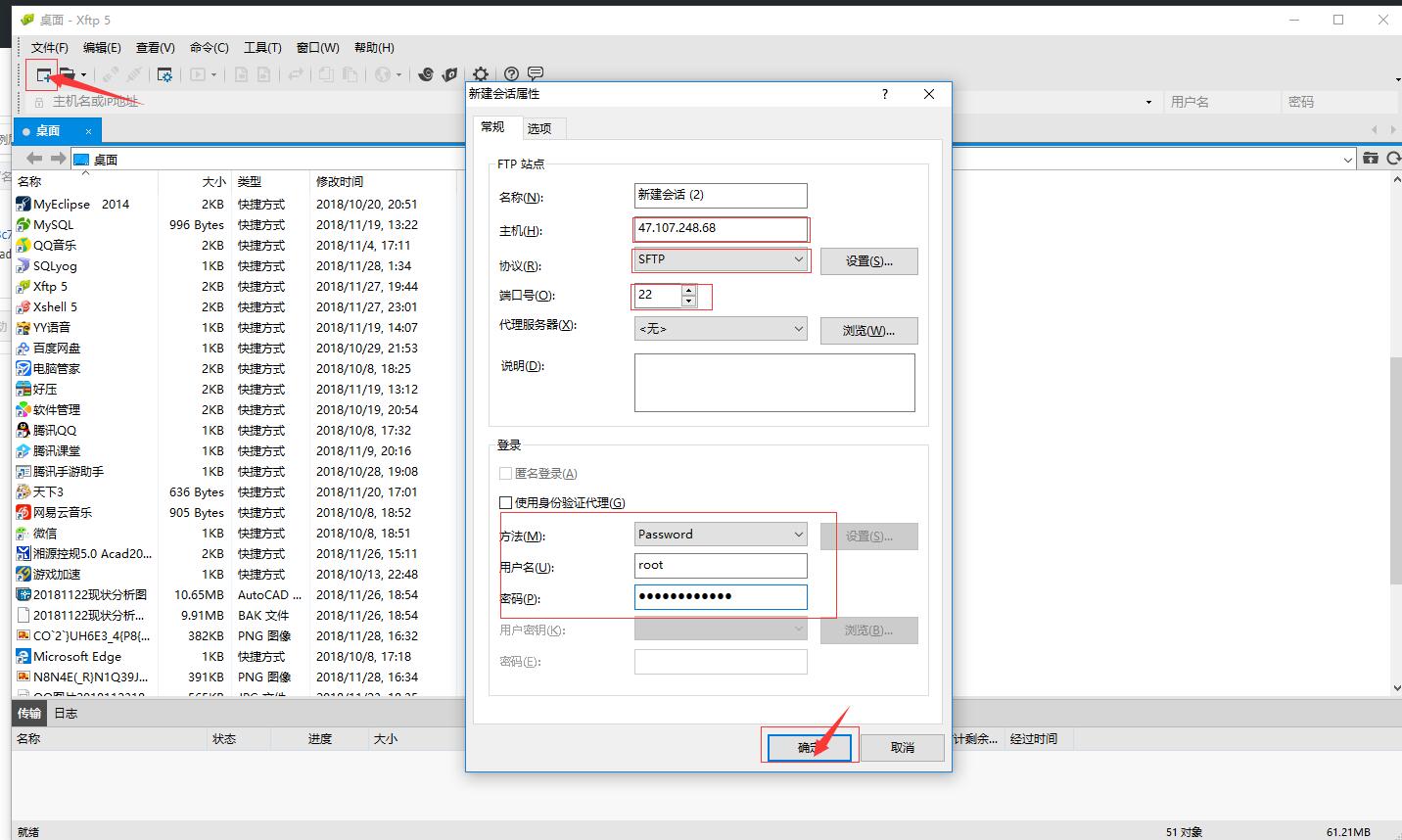Click the 取消 button
The width and height of the screenshot is (1402, 840).
click(x=903, y=748)
